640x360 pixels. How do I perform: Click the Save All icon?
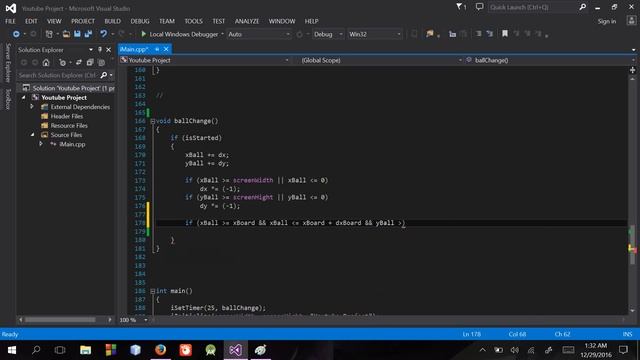click(88, 34)
